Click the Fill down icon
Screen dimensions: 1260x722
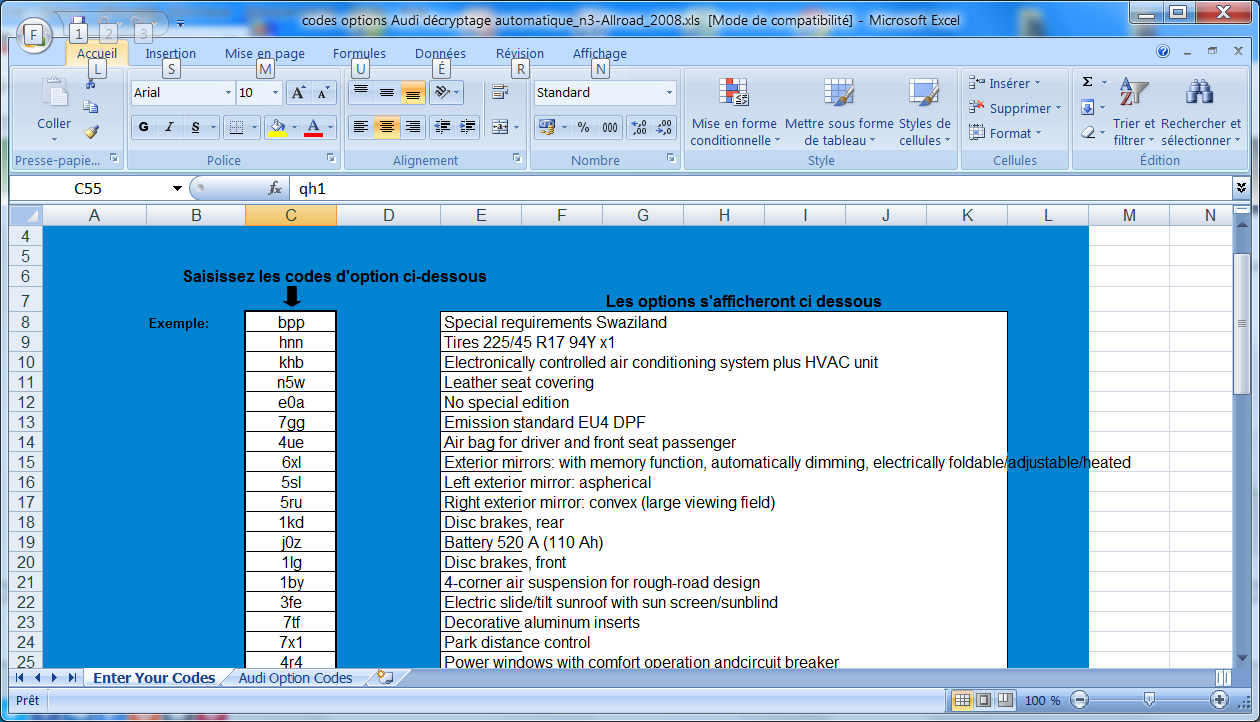[x=1088, y=107]
